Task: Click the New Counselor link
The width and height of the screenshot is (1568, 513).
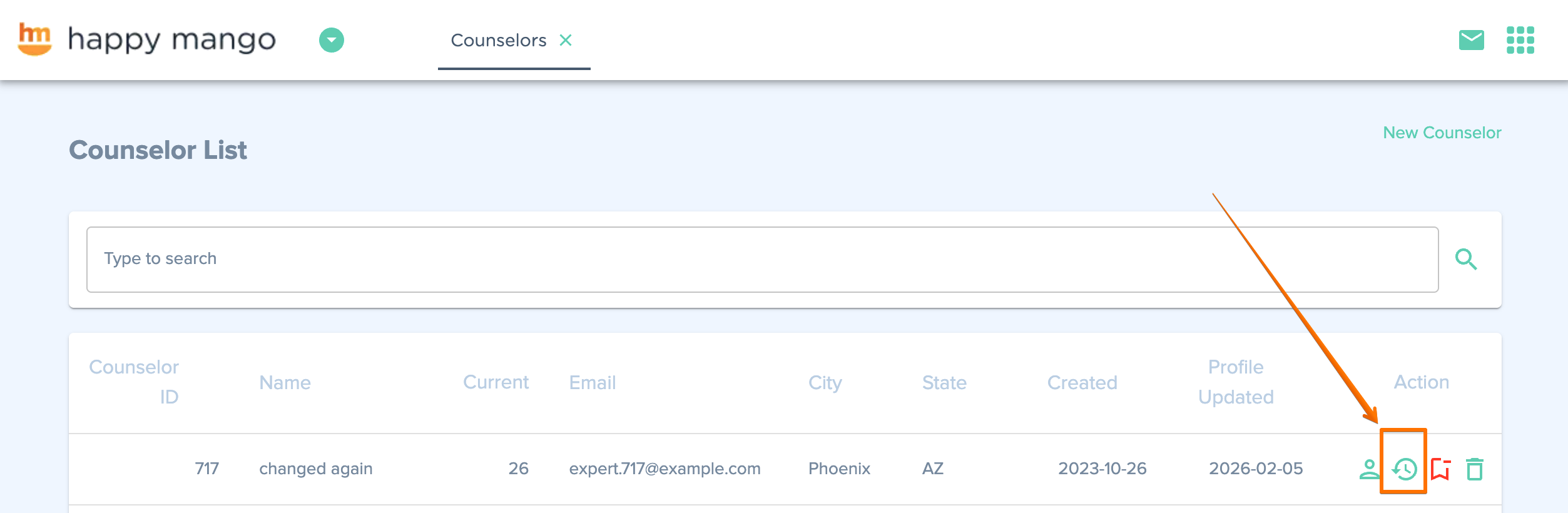Action: pos(1442,133)
